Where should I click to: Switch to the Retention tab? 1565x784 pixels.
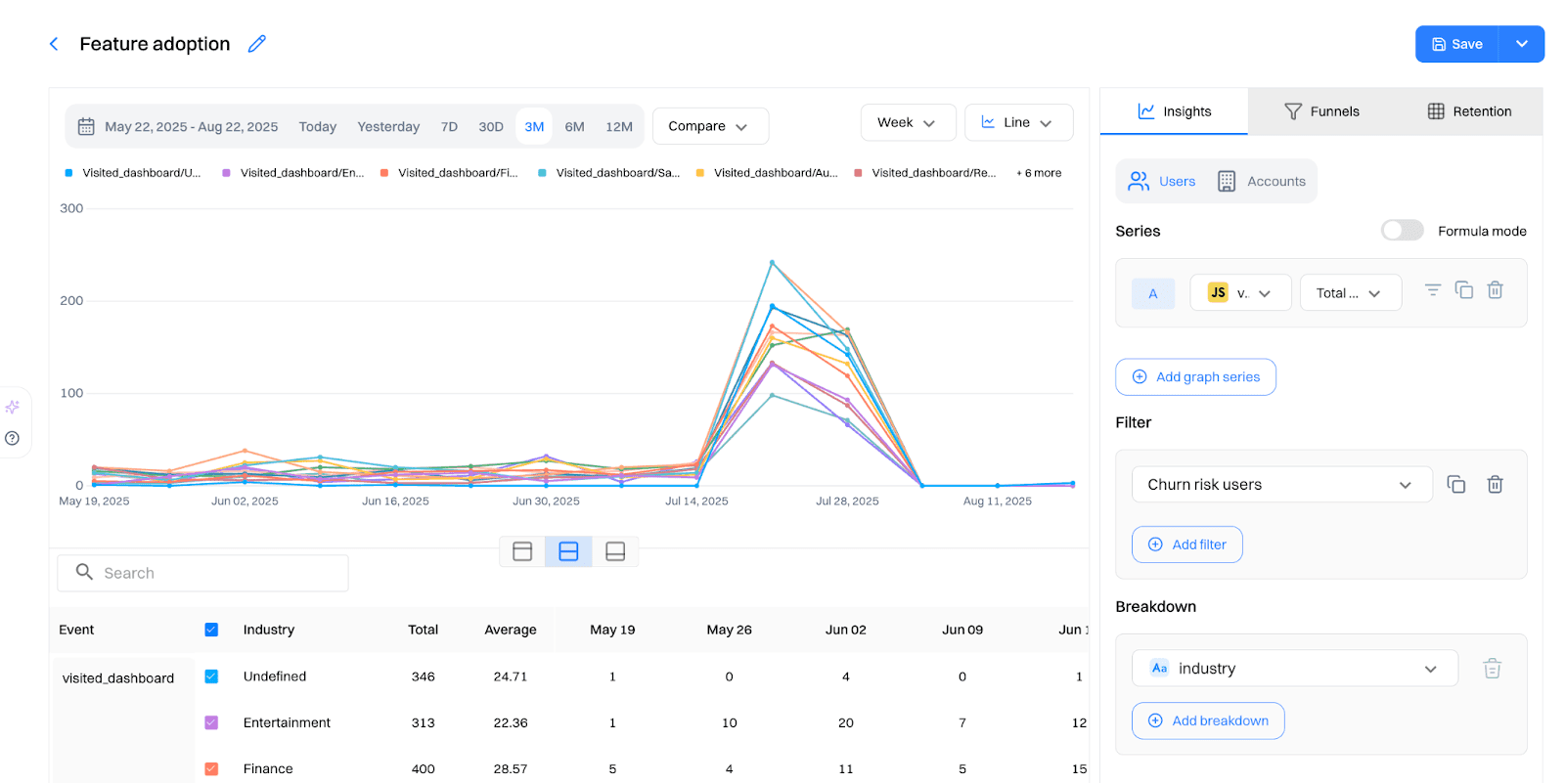1469,111
